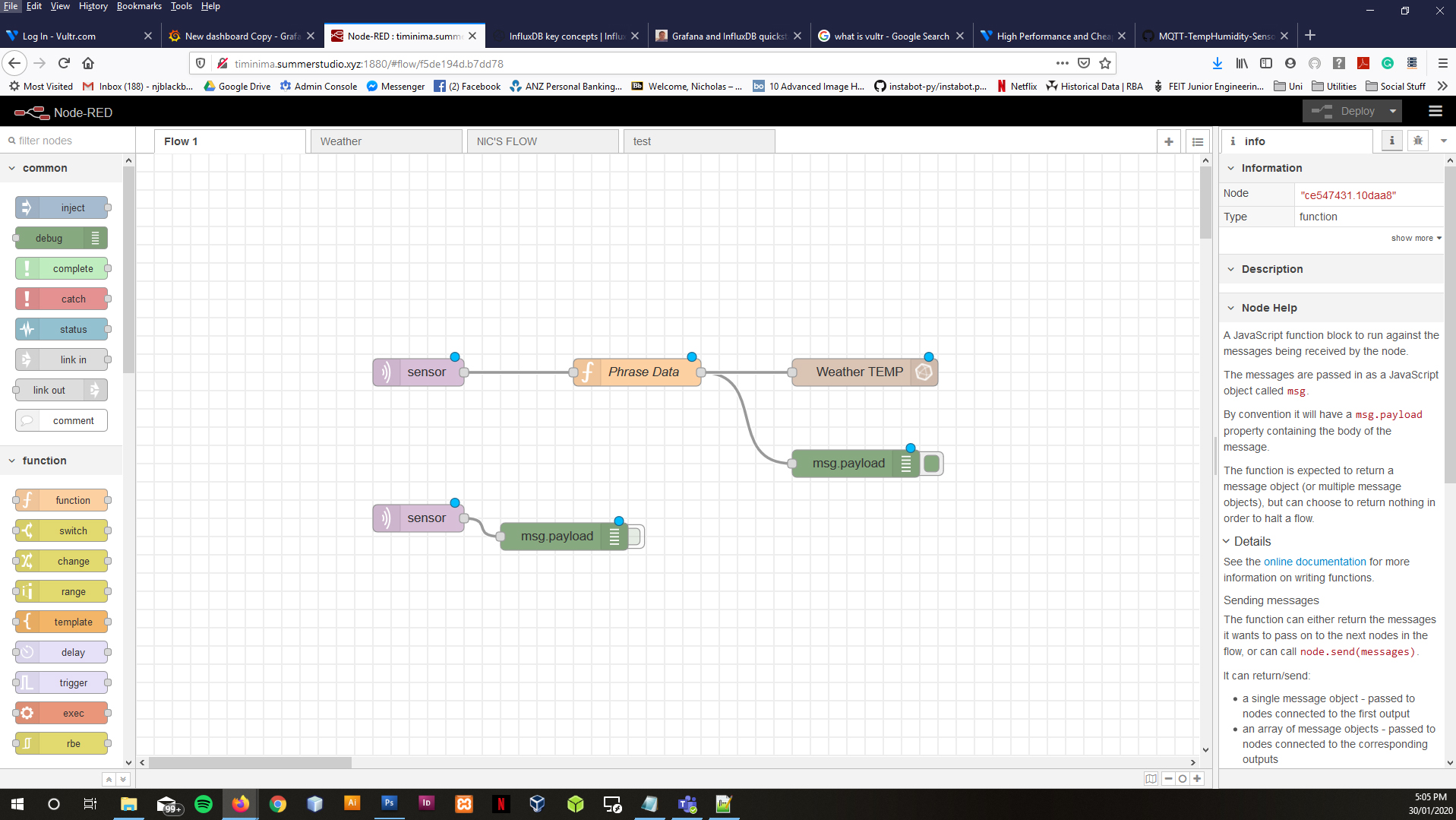Viewport: 1456px width, 820px height.
Task: Open the list of flows icon
Action: (x=1198, y=141)
